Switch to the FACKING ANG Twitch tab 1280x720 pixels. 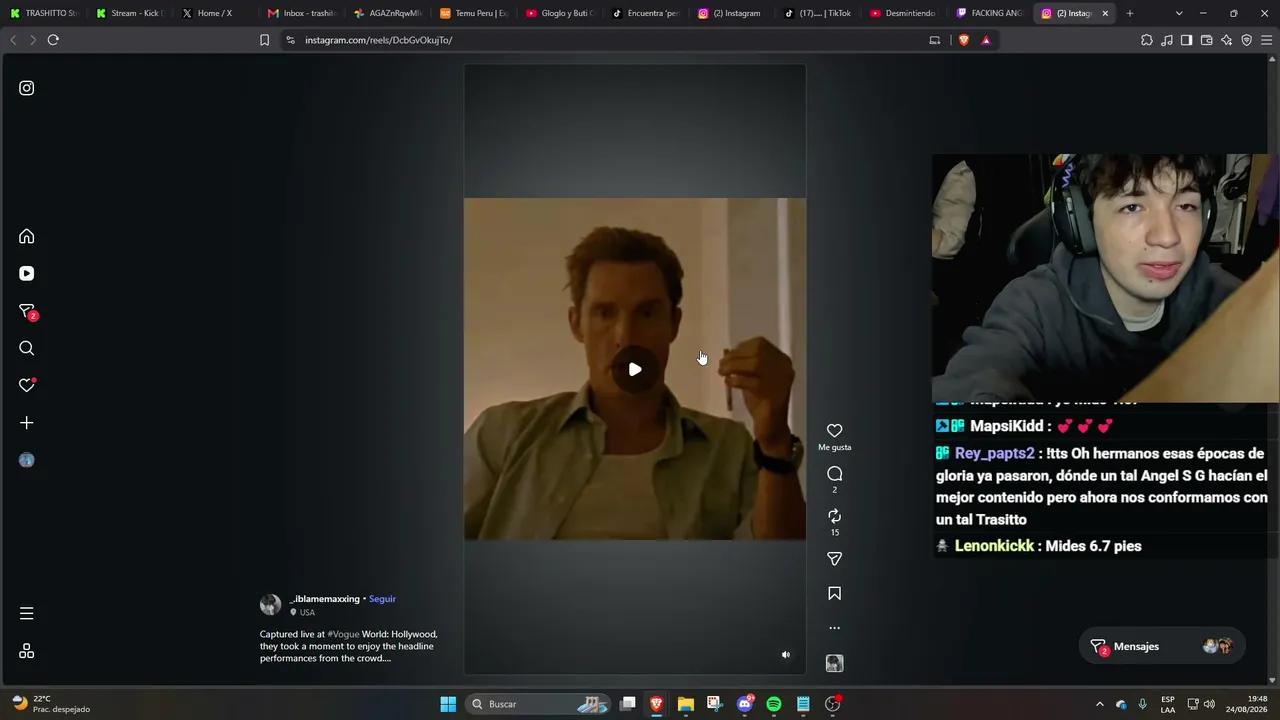[x=989, y=13]
